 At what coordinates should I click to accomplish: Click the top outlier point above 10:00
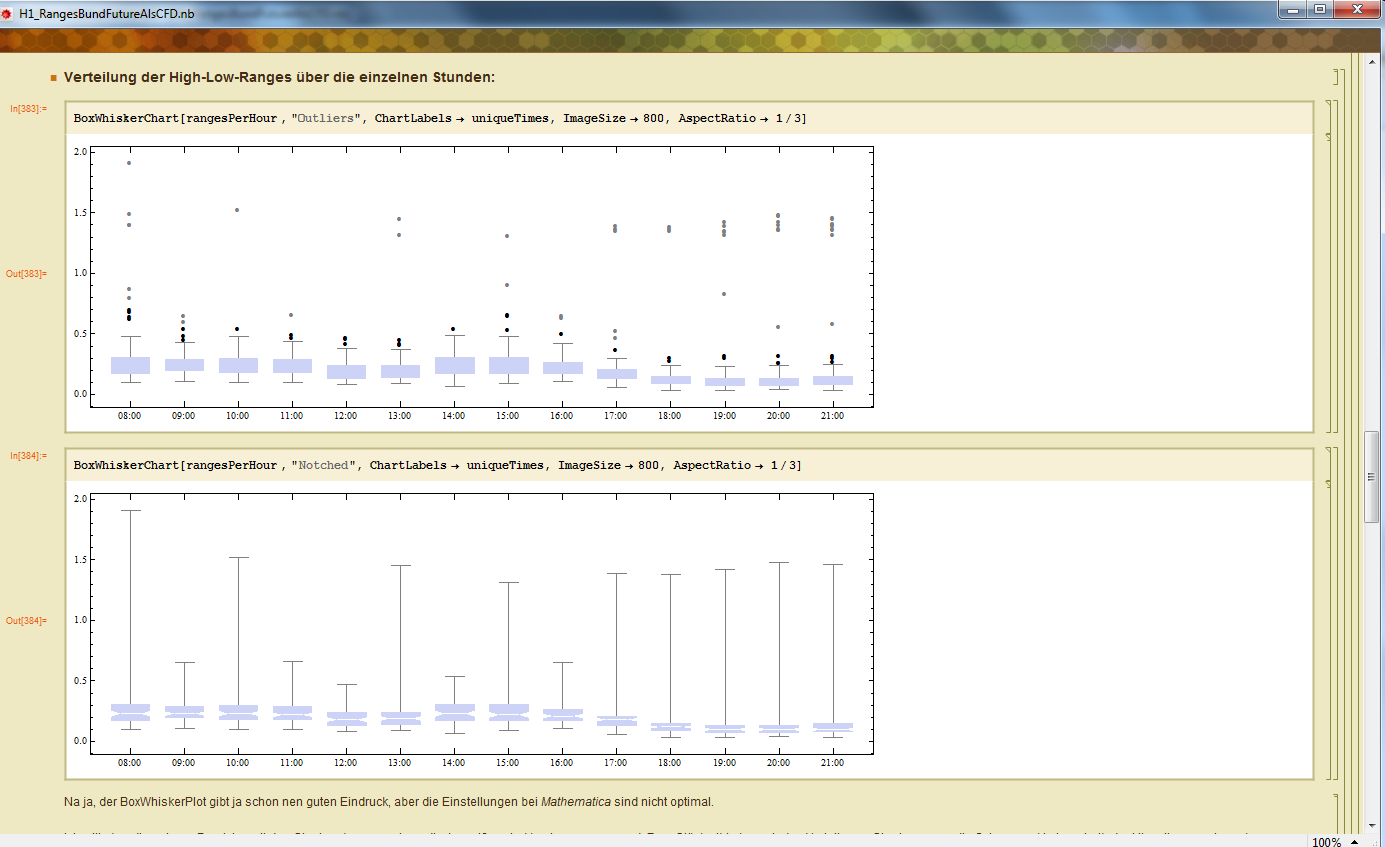pyautogui.click(x=237, y=210)
